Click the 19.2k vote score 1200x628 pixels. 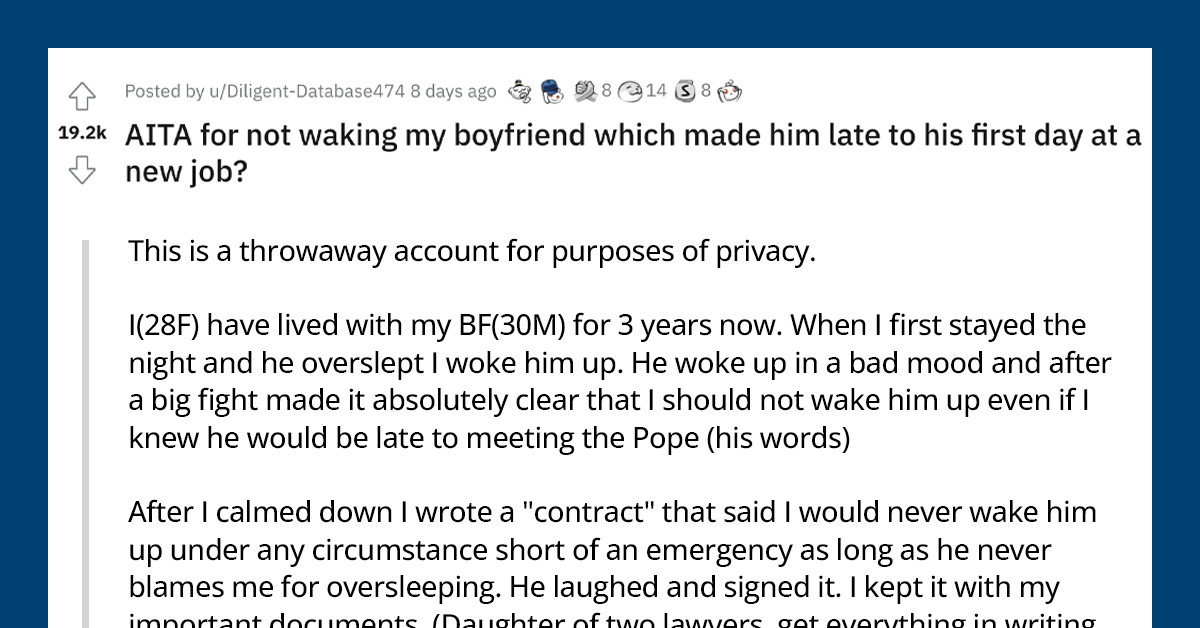pos(82,133)
